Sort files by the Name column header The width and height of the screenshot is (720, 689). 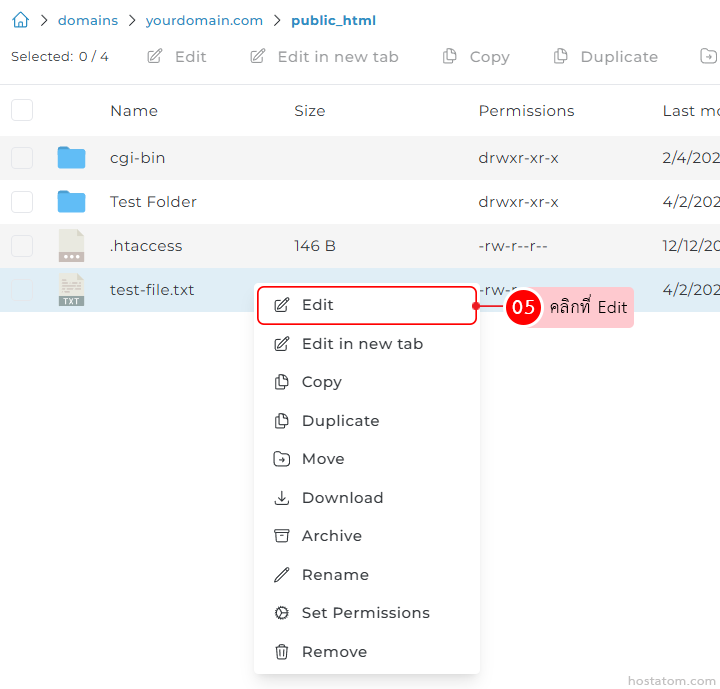pos(134,111)
